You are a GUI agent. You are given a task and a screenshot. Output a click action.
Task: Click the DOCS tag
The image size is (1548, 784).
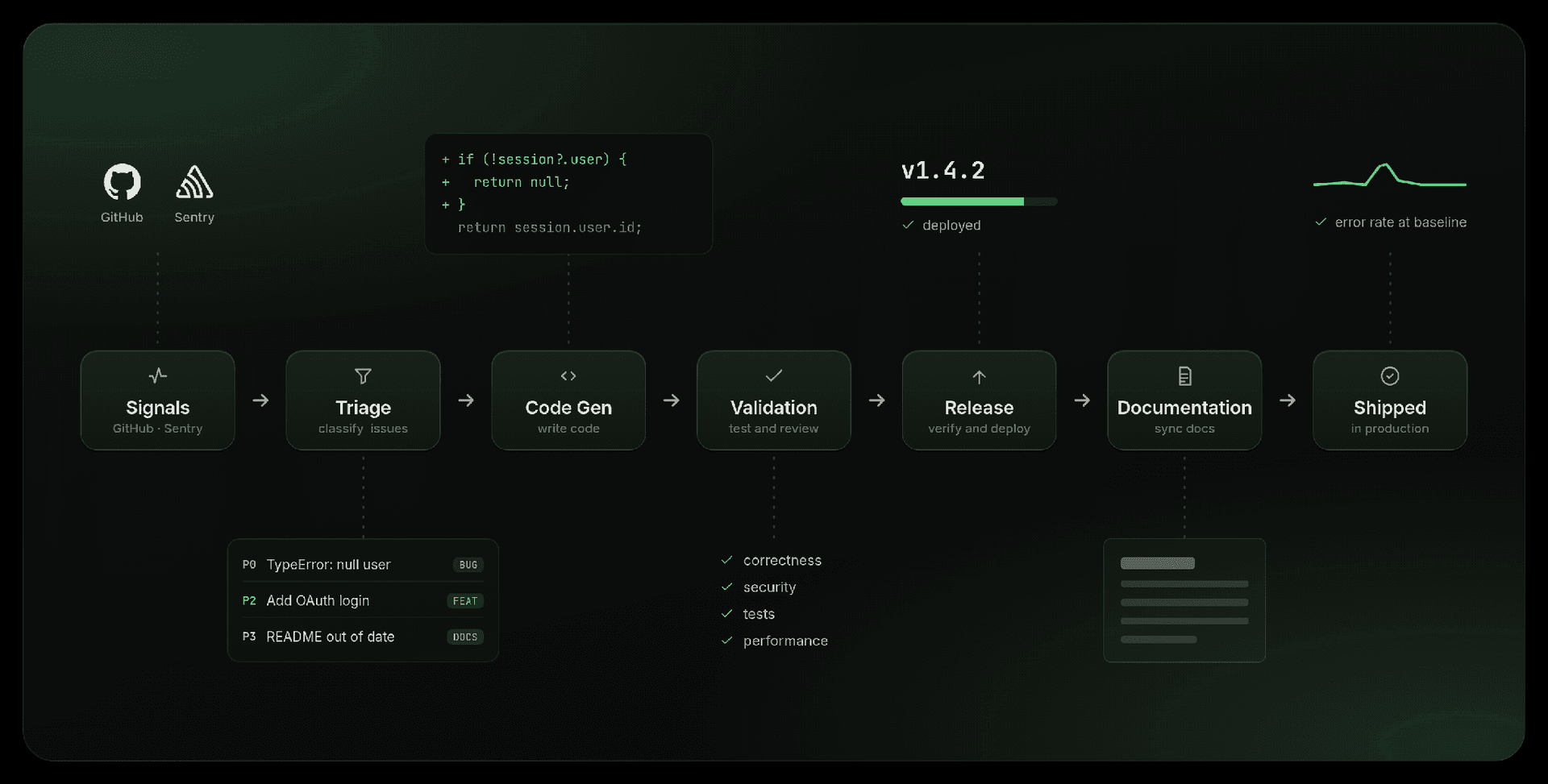(x=465, y=637)
